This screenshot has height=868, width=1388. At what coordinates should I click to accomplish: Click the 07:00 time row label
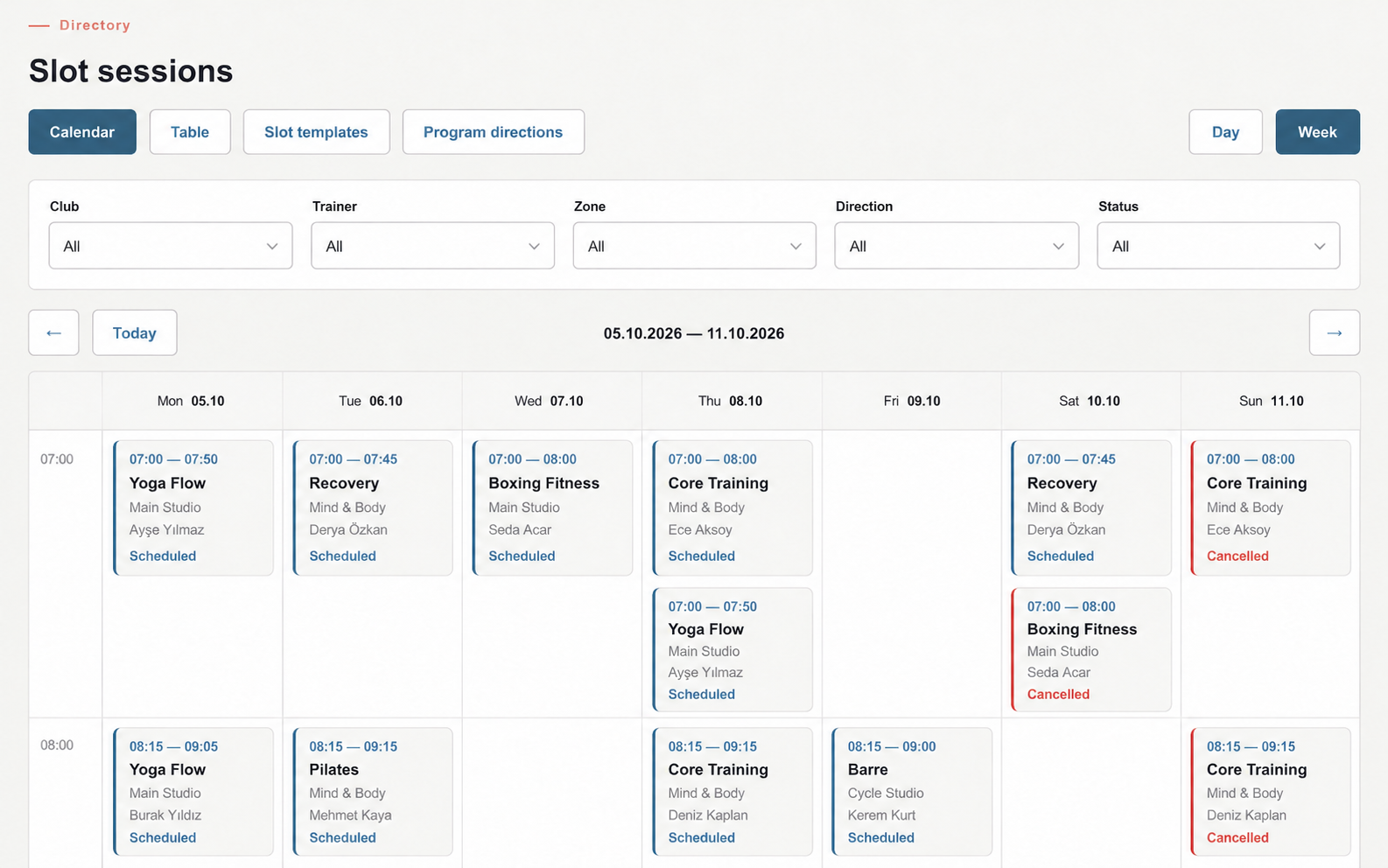click(57, 458)
